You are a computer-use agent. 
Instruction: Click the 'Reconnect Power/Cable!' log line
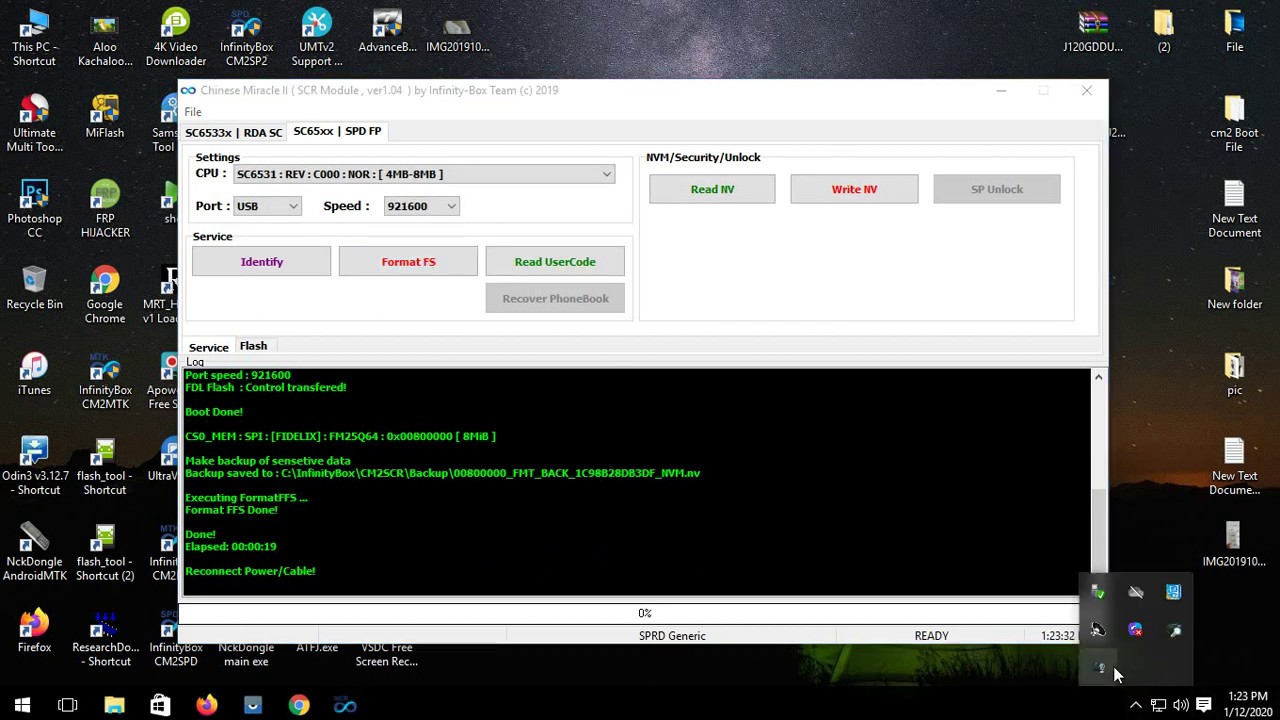click(250, 571)
